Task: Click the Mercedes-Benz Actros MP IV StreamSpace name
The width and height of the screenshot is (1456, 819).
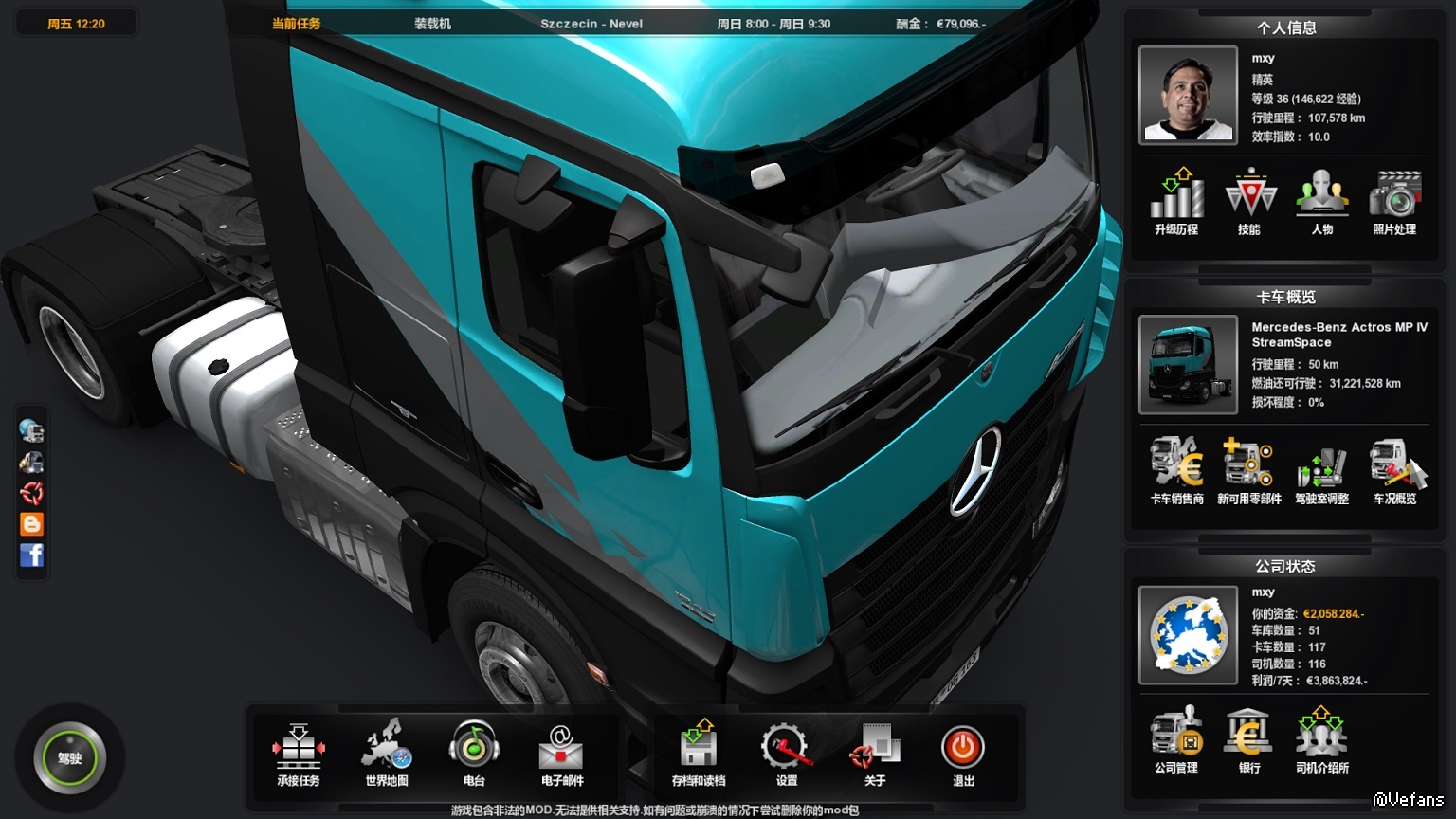Action: pyautogui.click(x=1339, y=335)
